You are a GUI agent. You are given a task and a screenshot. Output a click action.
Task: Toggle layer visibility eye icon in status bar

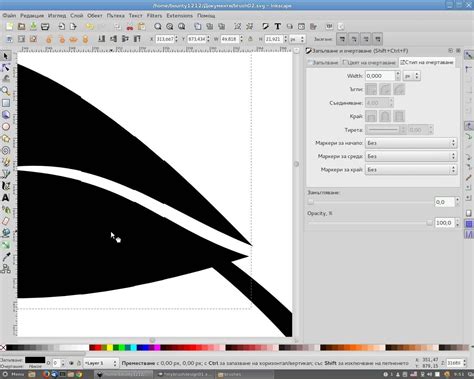pyautogui.click(x=71, y=363)
